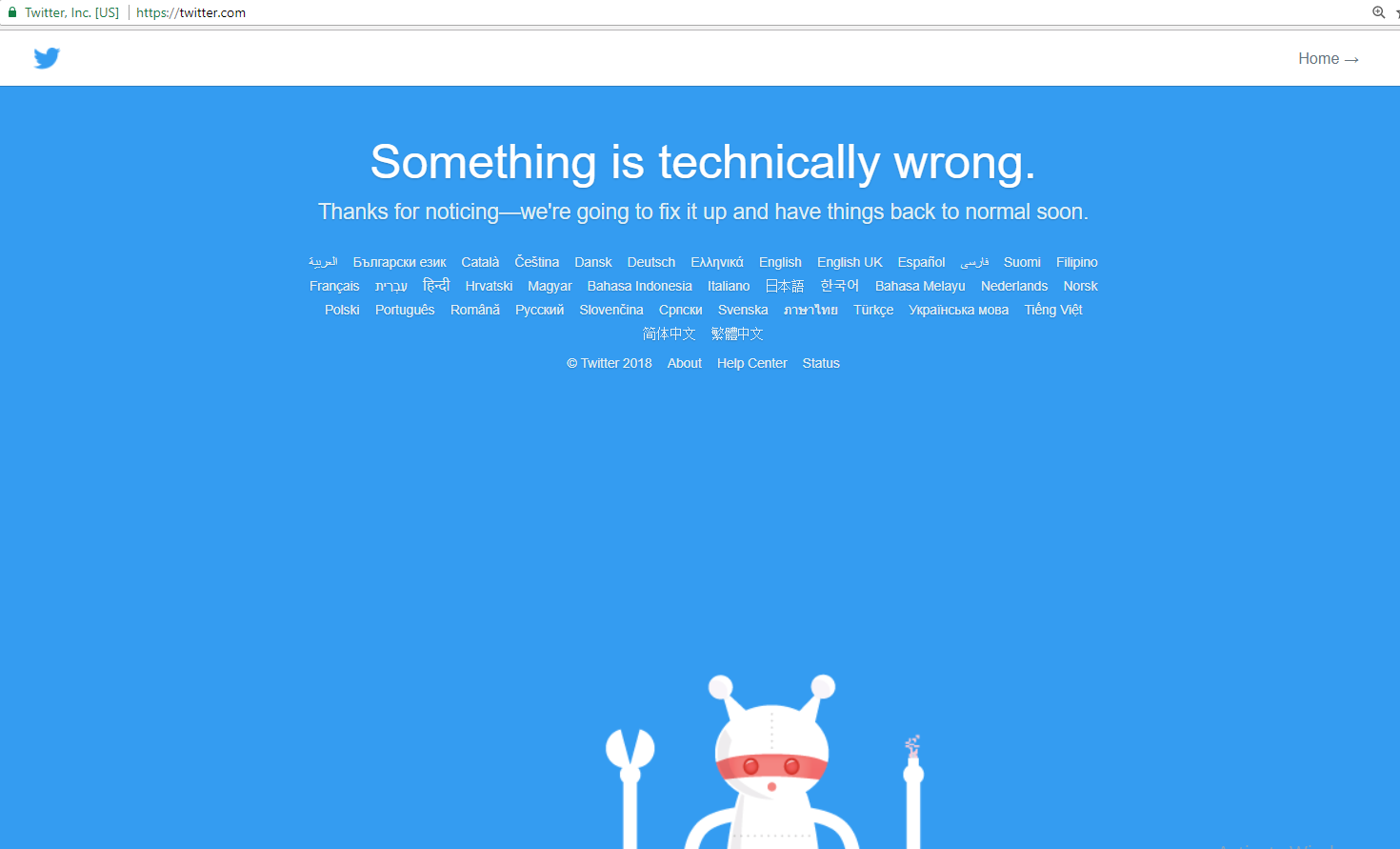Choose Tiếng Việt language
The height and width of the screenshot is (849, 1400).
[x=1053, y=310]
